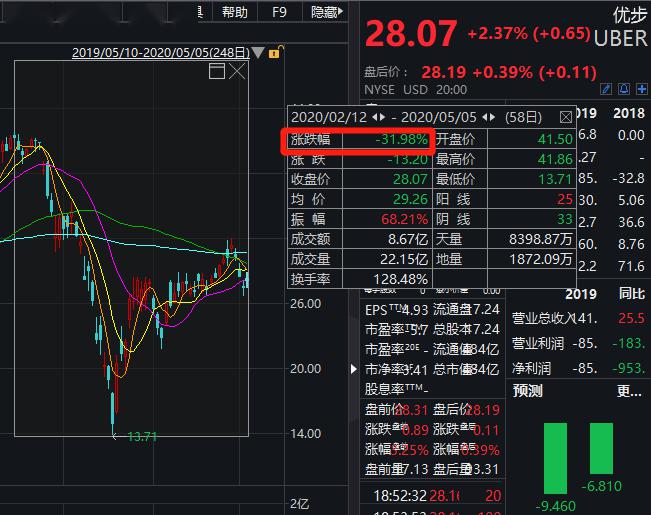This screenshot has height=515, width=651.
Task: Click the 盘前量 7.13 field
Action: pyautogui.click(x=396, y=469)
